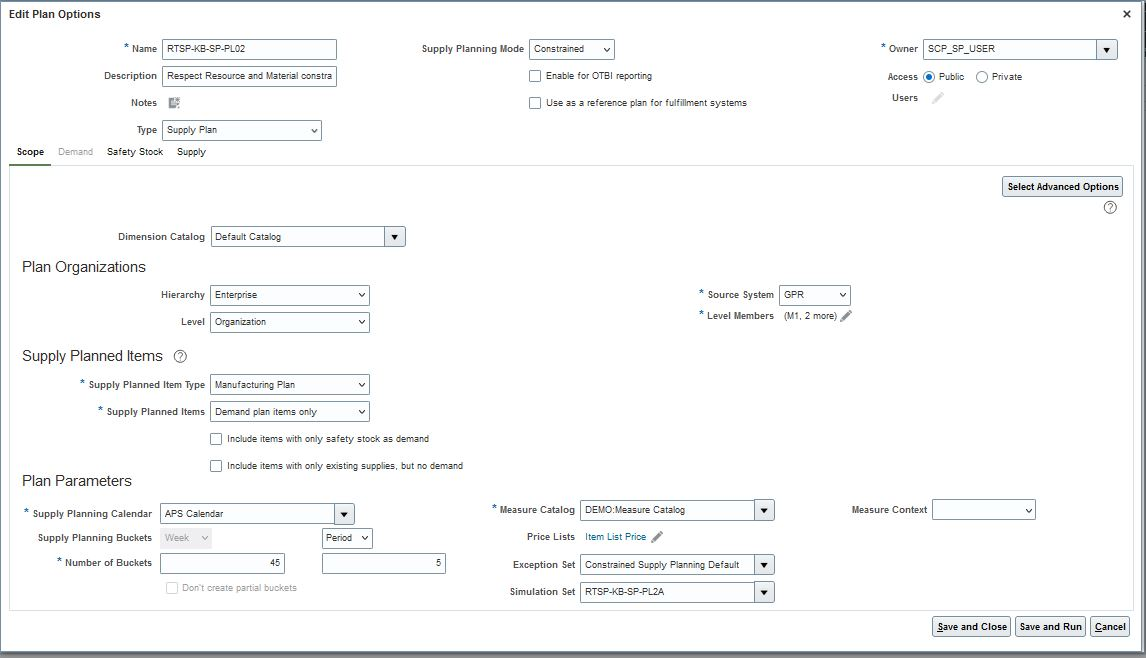Open help icon under Select Advanced Options
The image size is (1146, 658).
pos(1110,208)
